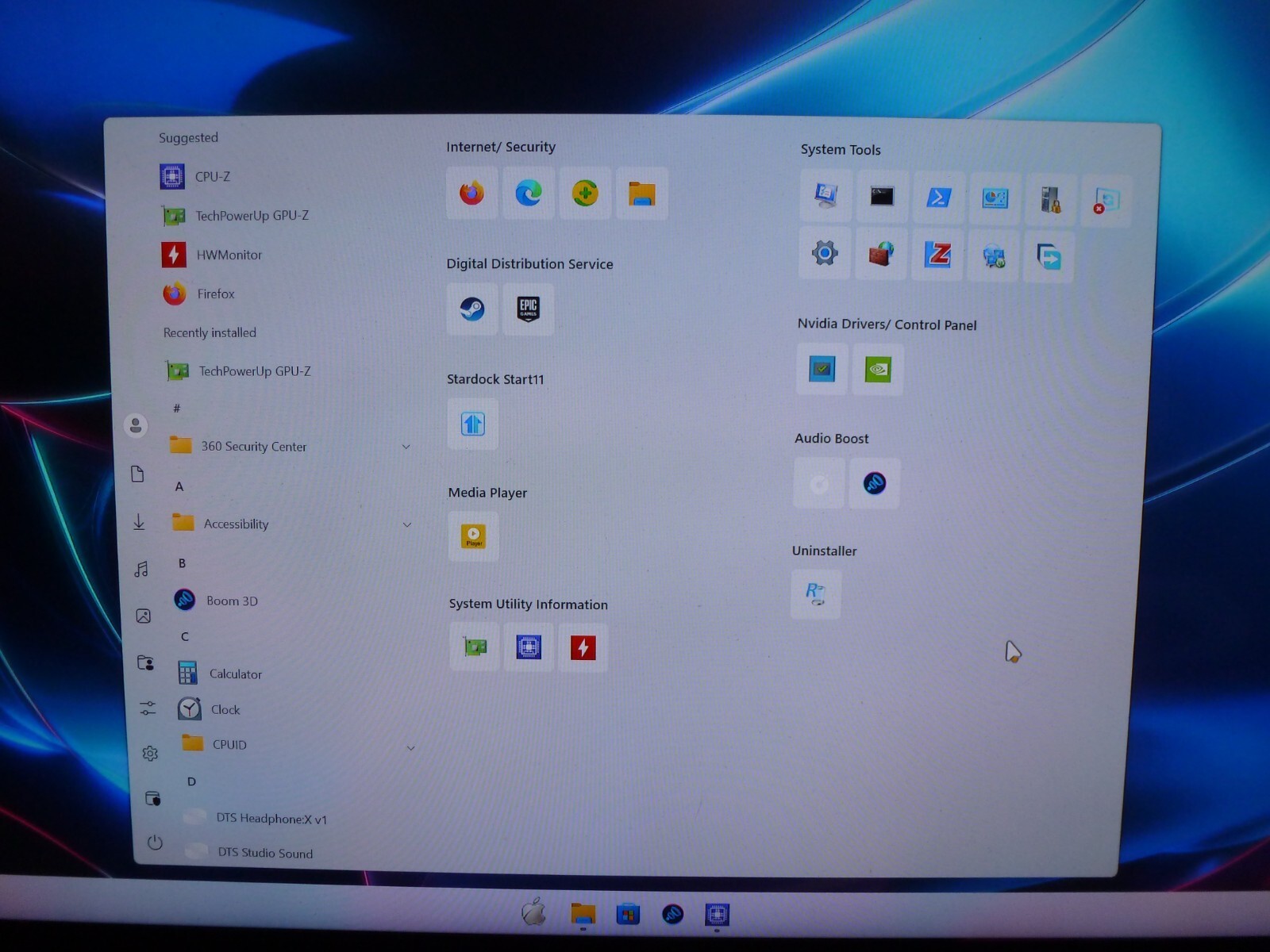1270x952 pixels.
Task: Launch the Steam tile
Action: pyautogui.click(x=472, y=309)
